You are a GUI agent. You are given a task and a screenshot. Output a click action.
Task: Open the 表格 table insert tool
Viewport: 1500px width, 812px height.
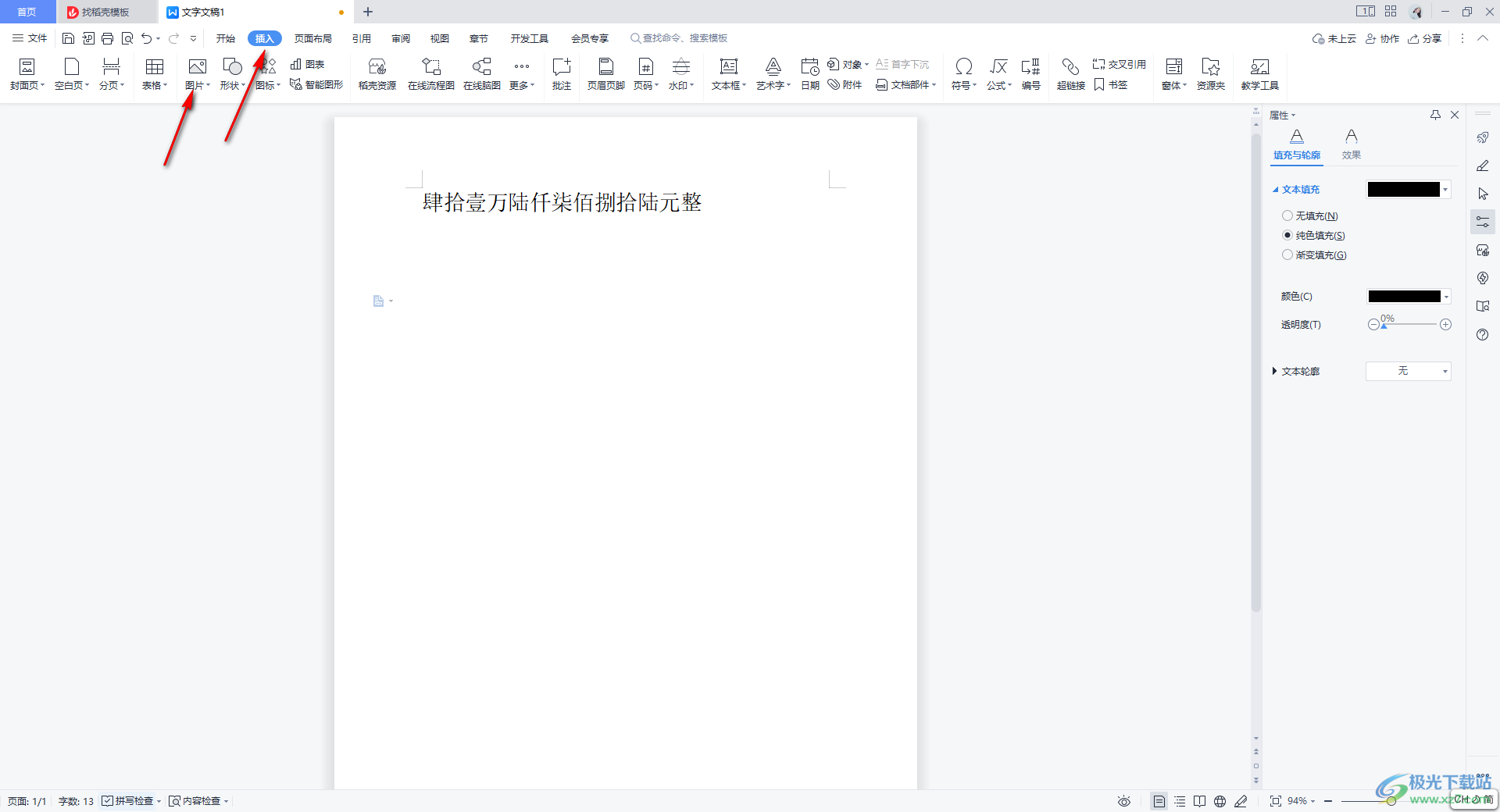155,74
